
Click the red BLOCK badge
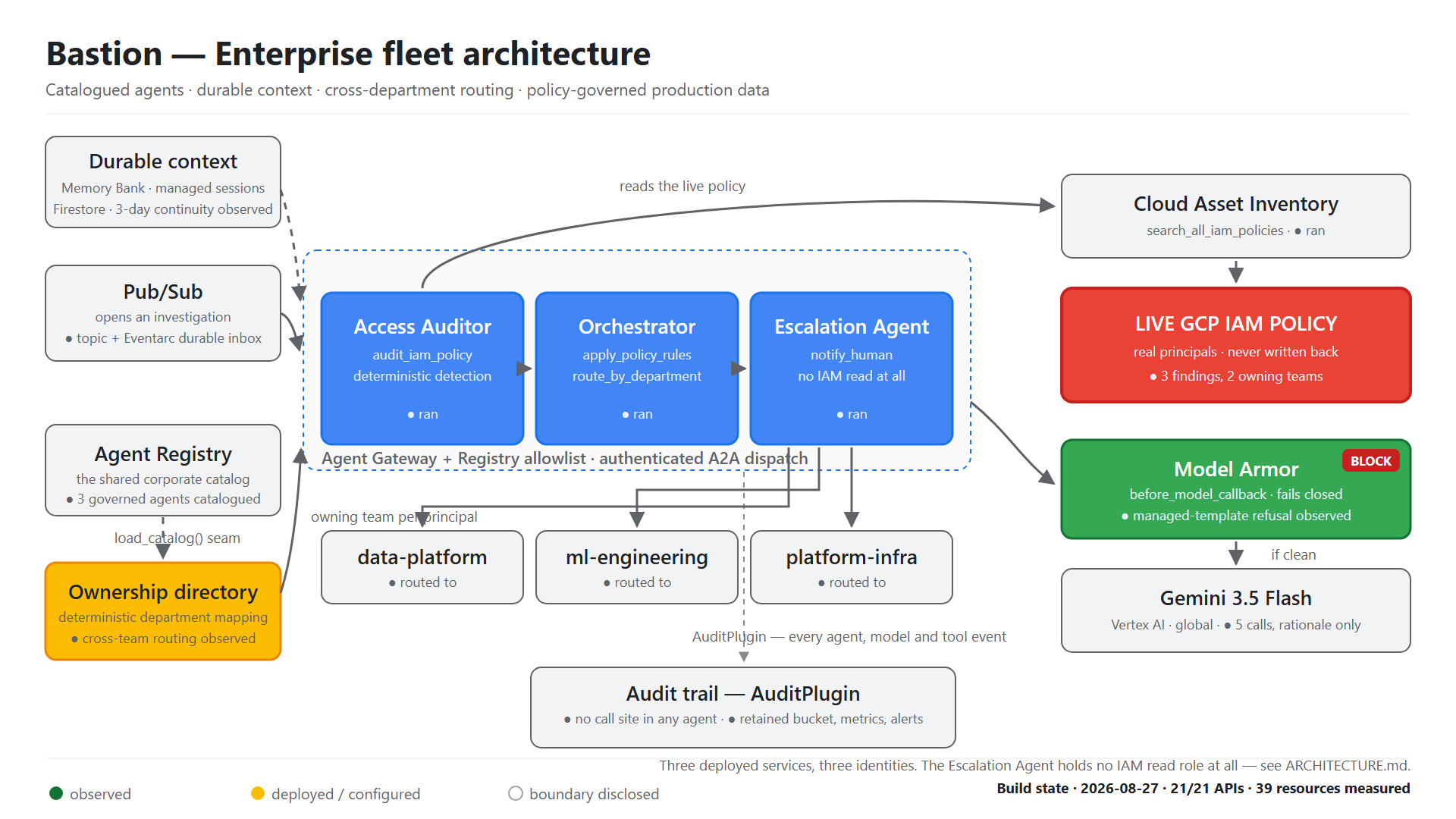(1371, 461)
